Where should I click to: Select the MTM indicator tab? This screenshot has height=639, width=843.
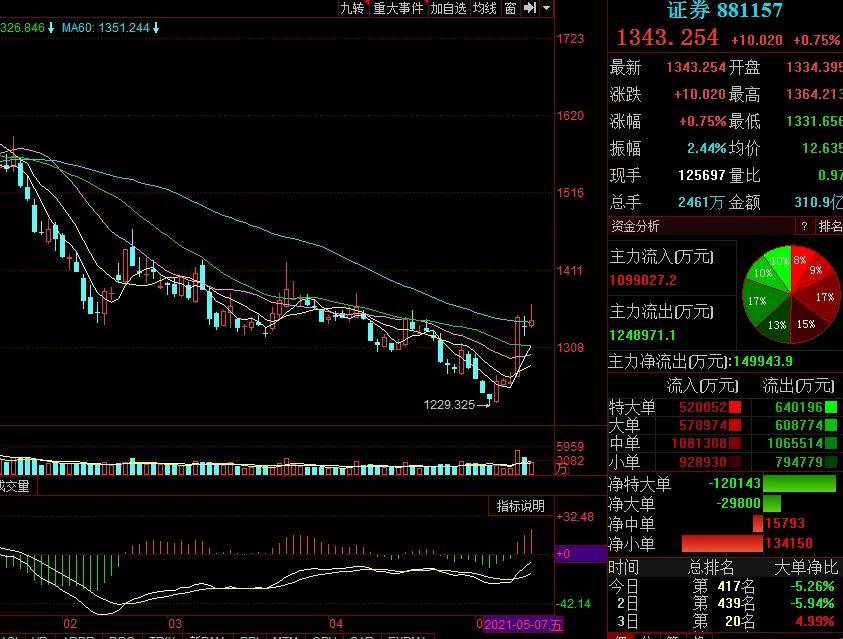point(285,636)
